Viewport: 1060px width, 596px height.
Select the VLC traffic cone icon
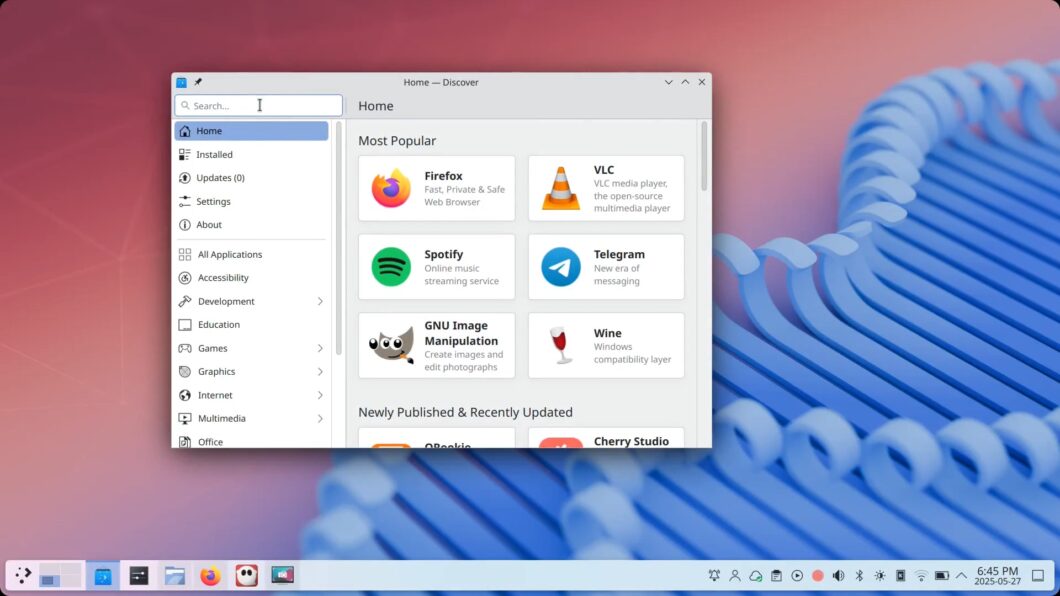559,187
